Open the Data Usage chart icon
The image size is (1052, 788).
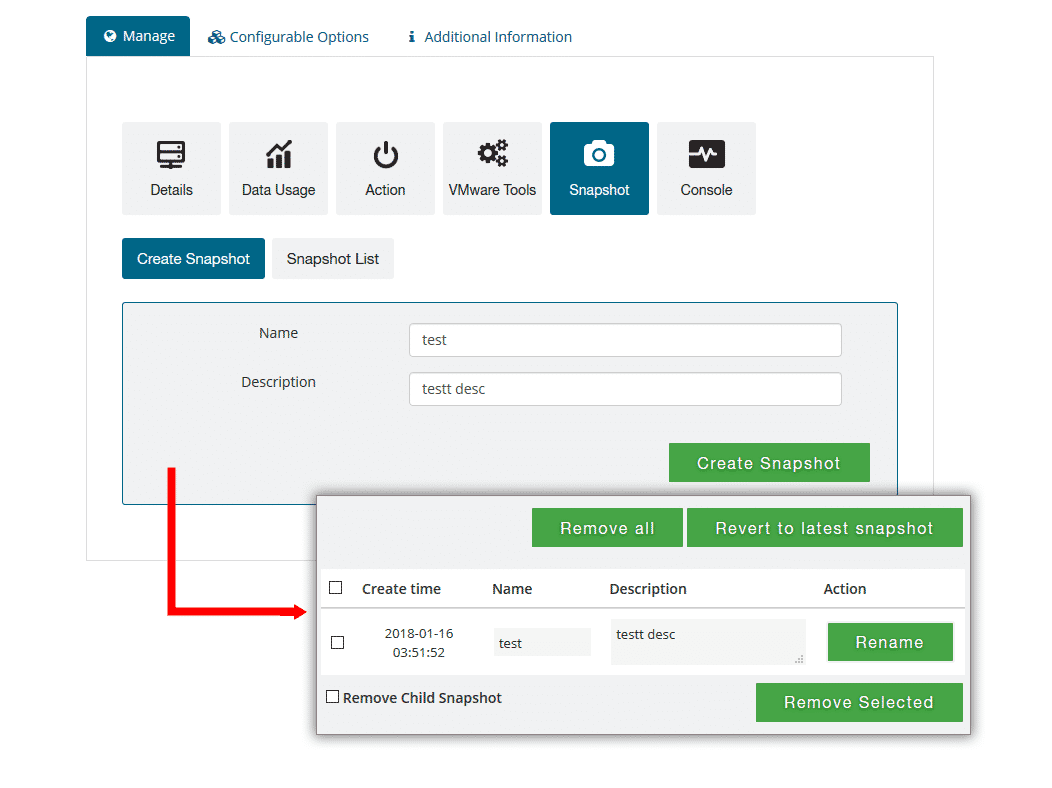pyautogui.click(x=278, y=155)
